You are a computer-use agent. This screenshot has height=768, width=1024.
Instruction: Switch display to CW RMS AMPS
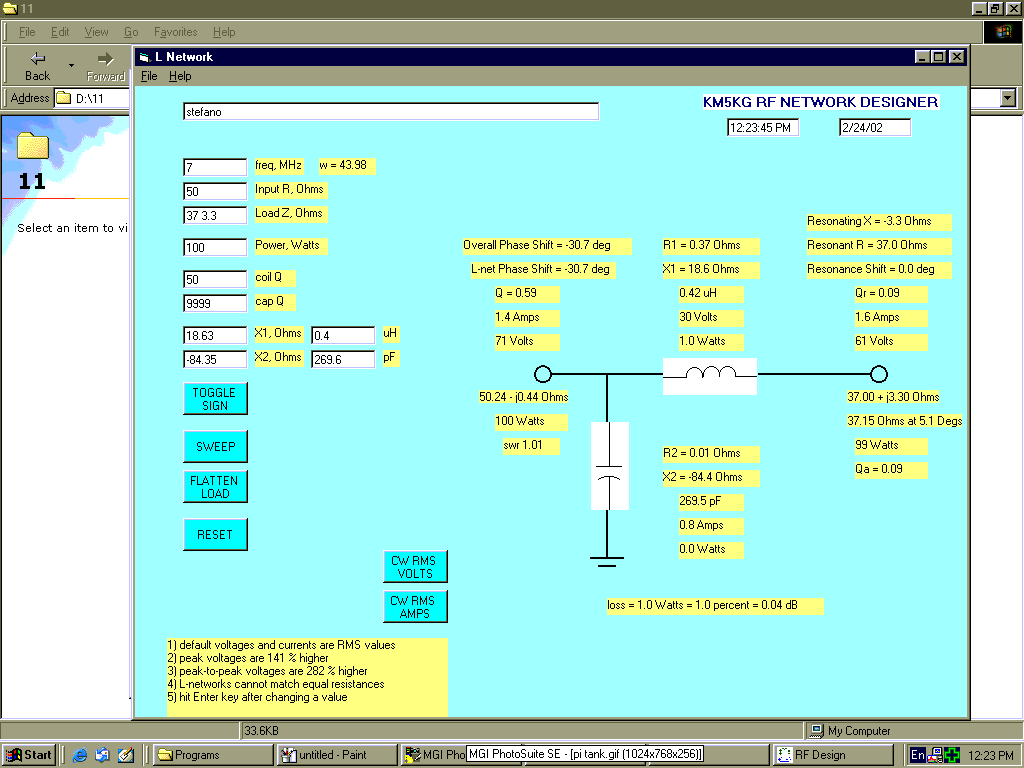pos(415,607)
